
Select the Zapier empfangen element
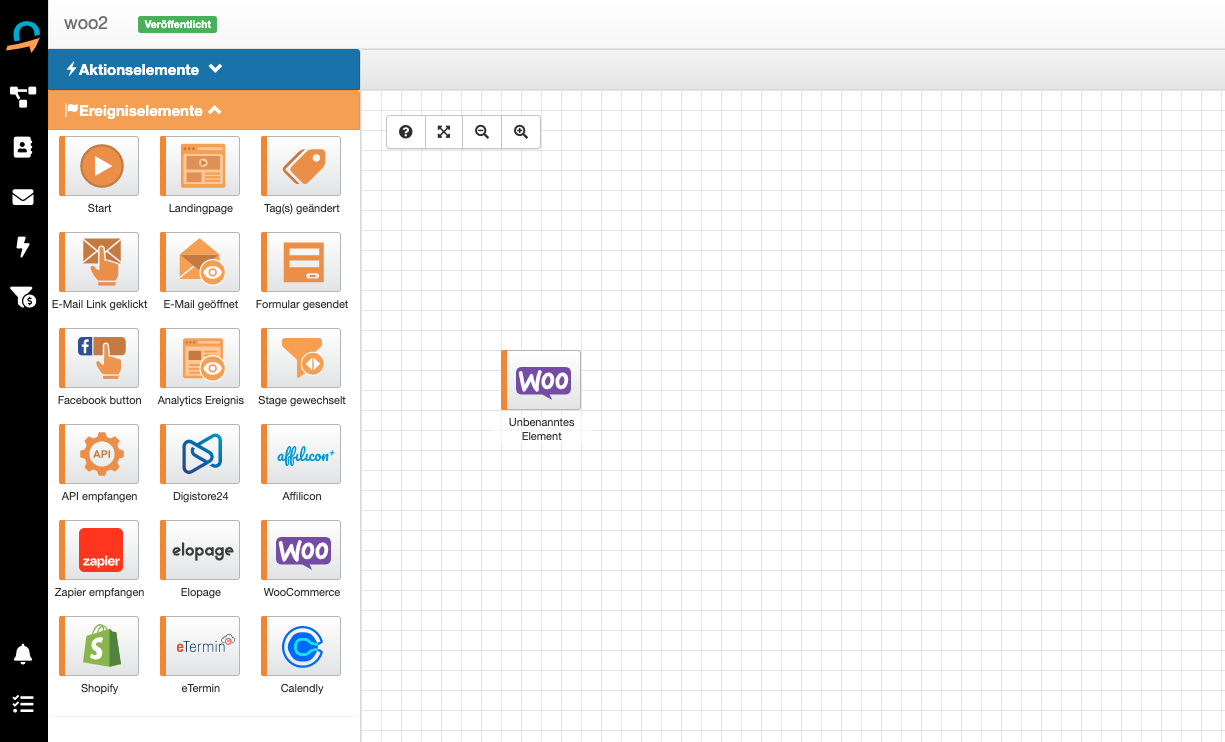100,550
